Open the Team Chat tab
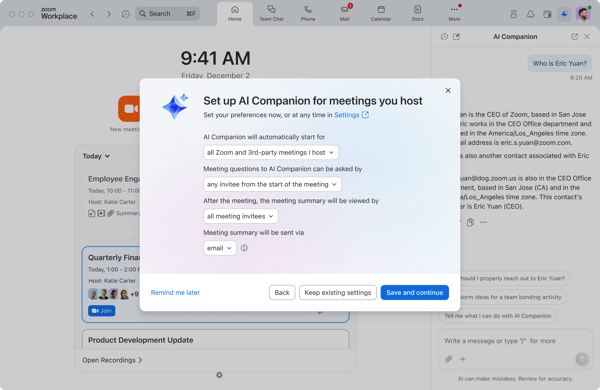Viewport: 600px width, 390px height. point(271,14)
